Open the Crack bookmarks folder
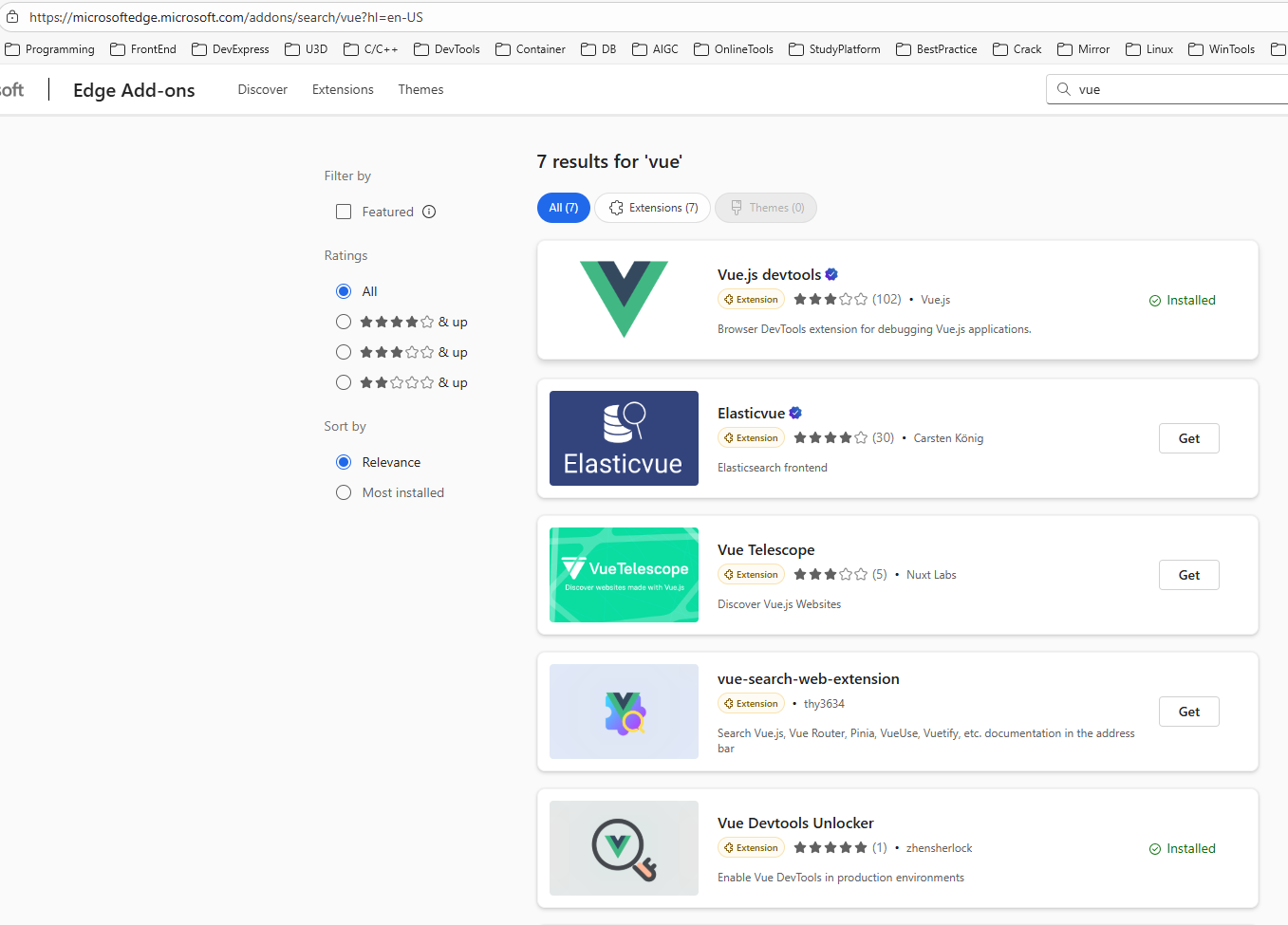This screenshot has height=925, width=1288. click(x=1017, y=49)
